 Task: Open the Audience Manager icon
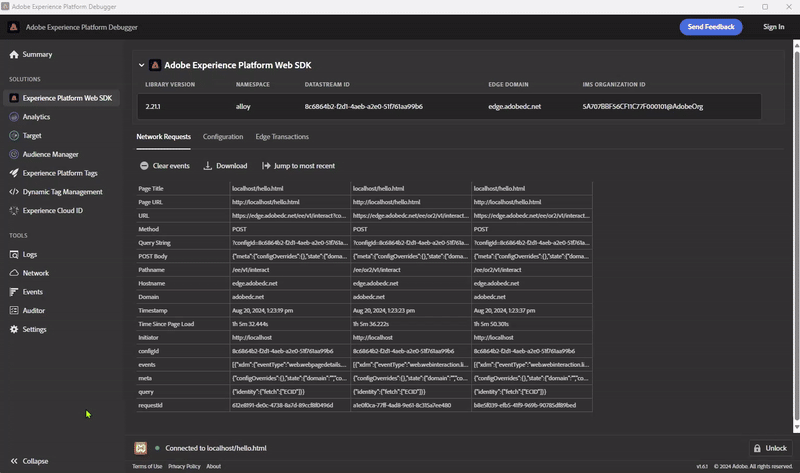click(x=14, y=154)
